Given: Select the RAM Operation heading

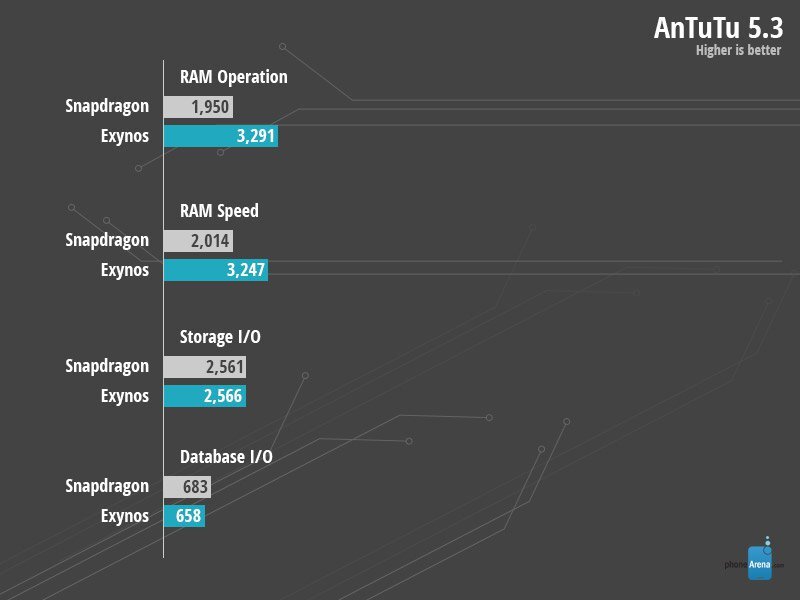Looking at the screenshot, I should point(233,77).
